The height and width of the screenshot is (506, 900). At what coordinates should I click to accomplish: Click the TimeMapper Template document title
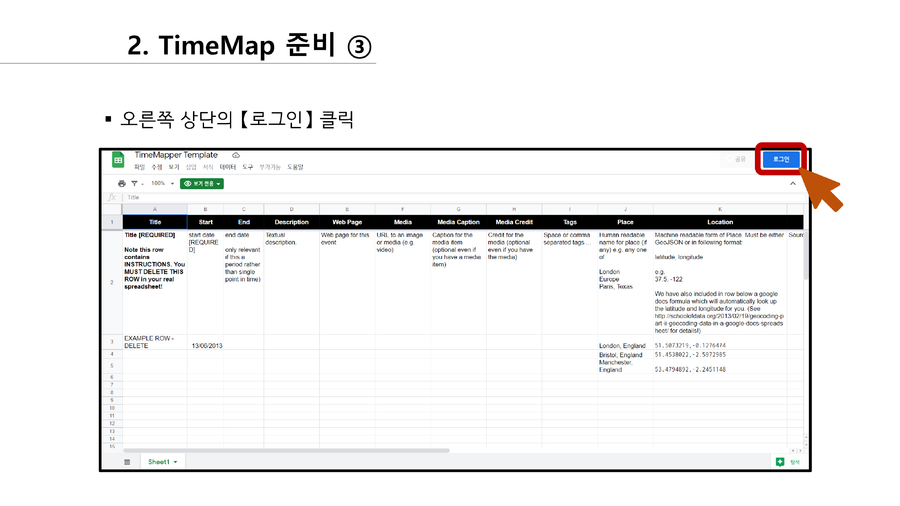click(x=176, y=155)
